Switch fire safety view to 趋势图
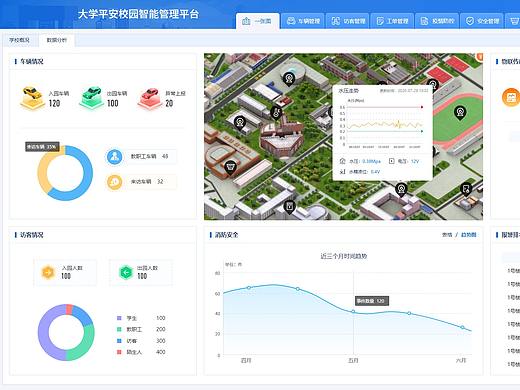 [468, 235]
